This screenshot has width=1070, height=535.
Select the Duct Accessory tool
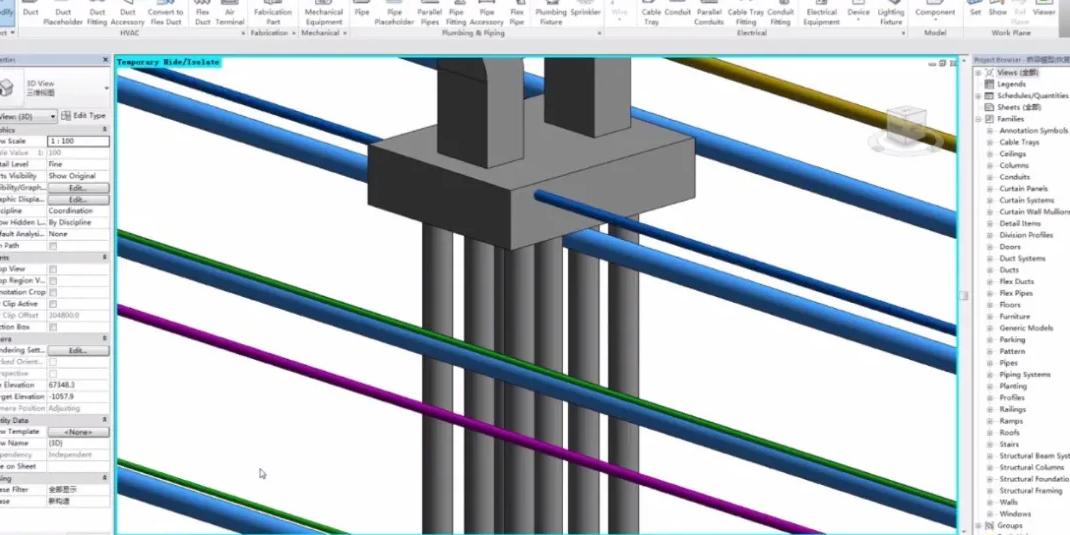pyautogui.click(x=128, y=12)
